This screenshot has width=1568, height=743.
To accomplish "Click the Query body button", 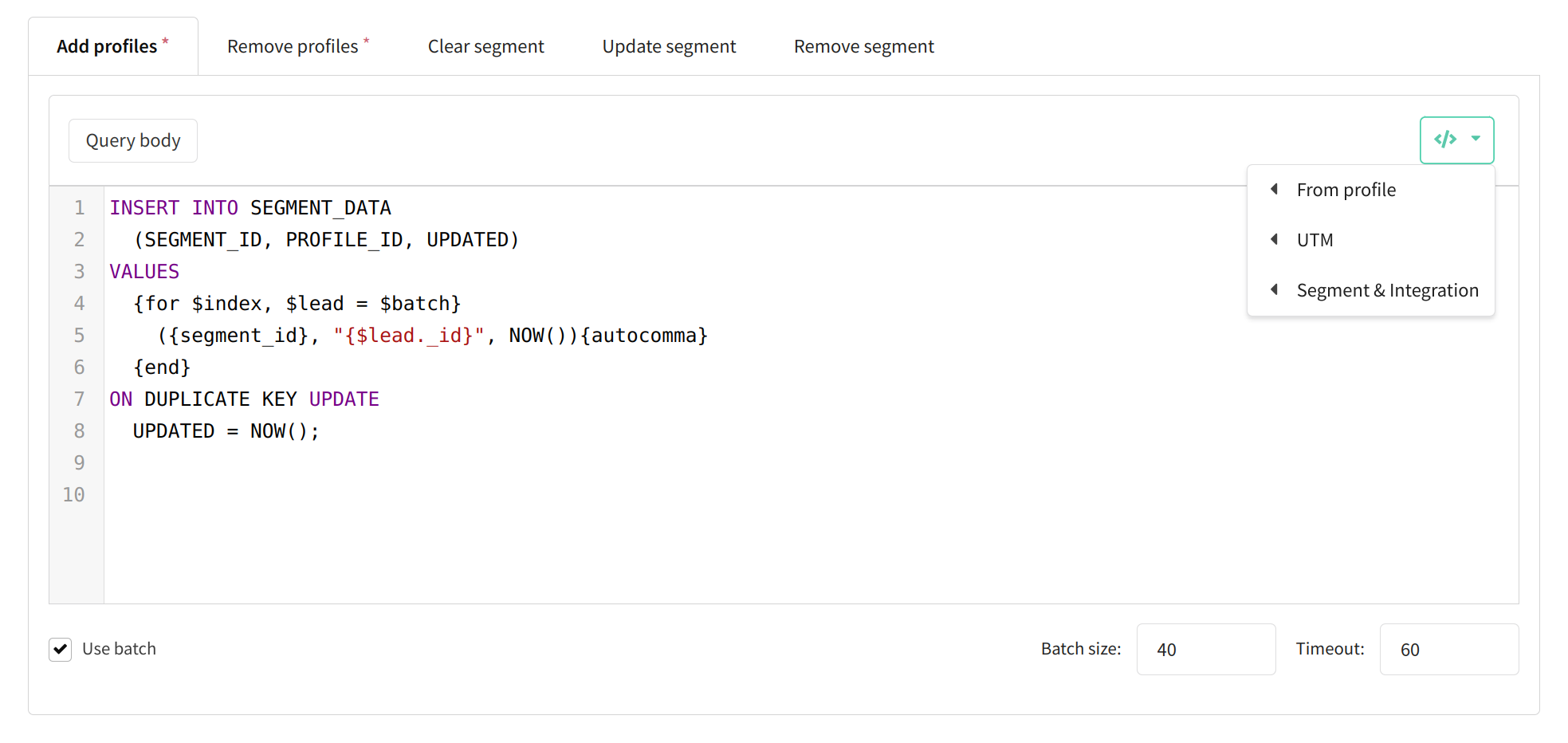I will click(133, 141).
